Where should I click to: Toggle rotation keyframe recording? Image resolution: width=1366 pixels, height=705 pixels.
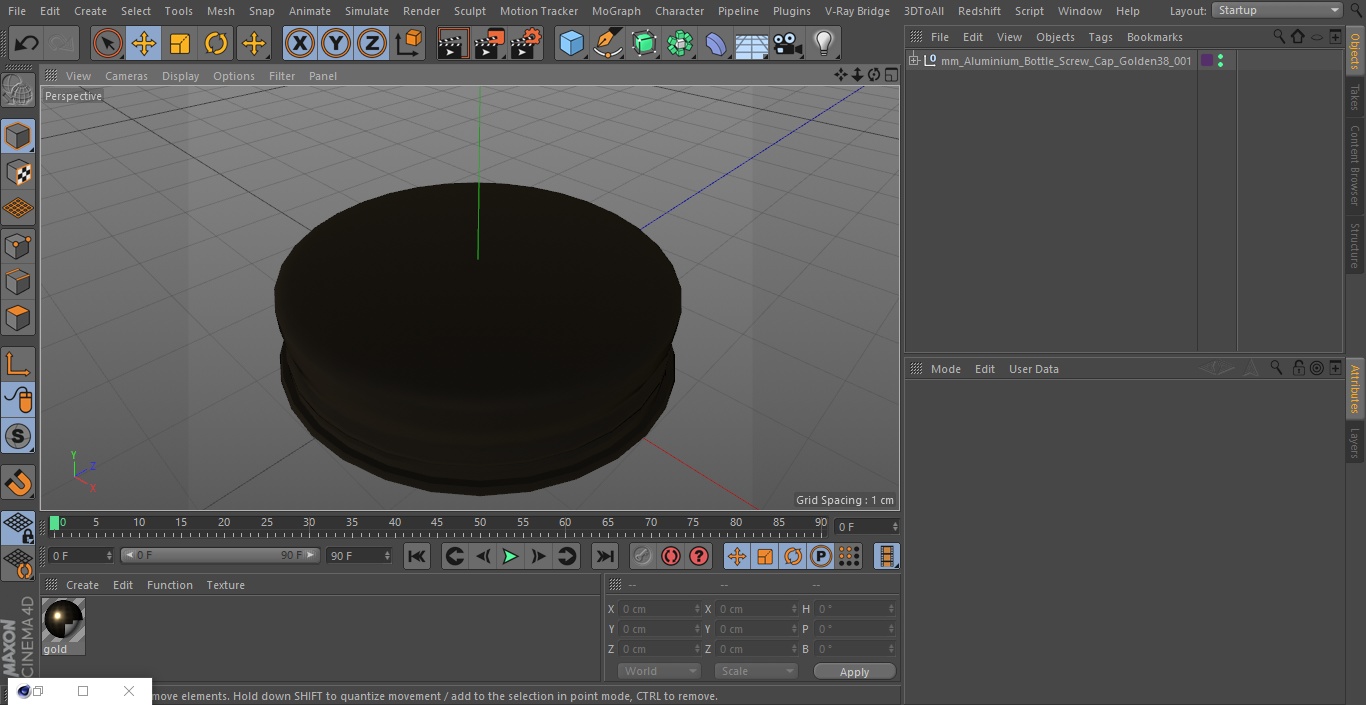click(793, 556)
